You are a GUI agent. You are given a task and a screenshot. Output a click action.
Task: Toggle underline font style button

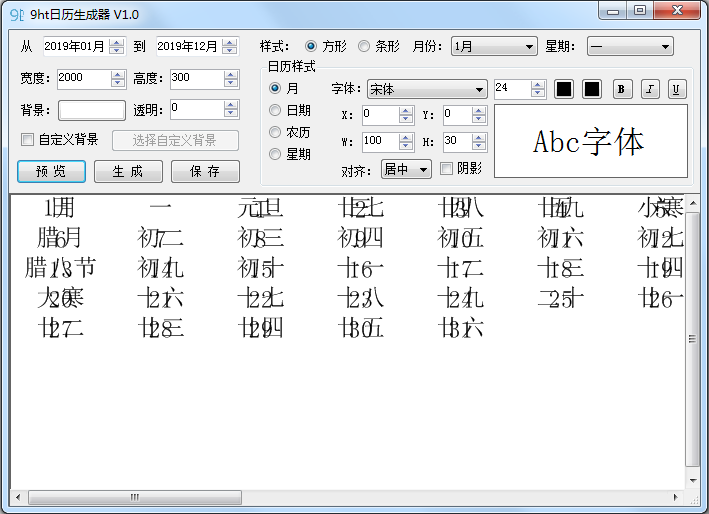tap(677, 89)
